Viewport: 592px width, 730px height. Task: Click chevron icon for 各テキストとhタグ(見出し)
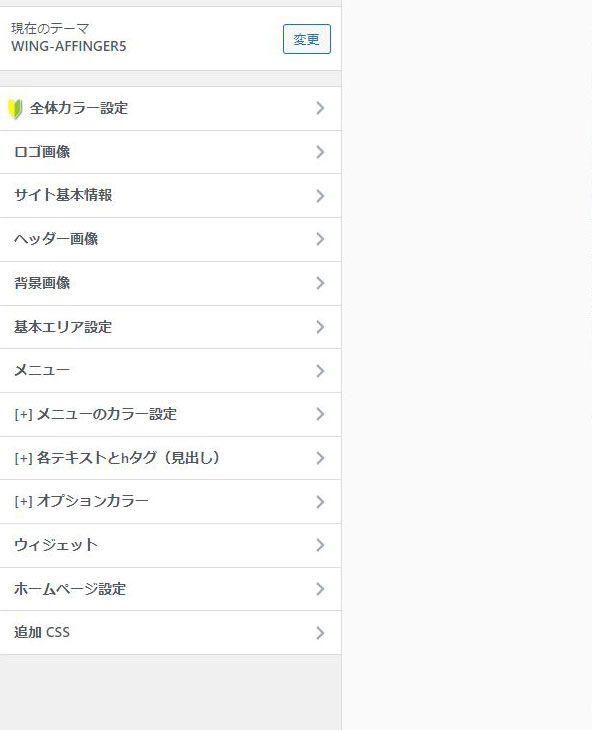click(x=320, y=458)
